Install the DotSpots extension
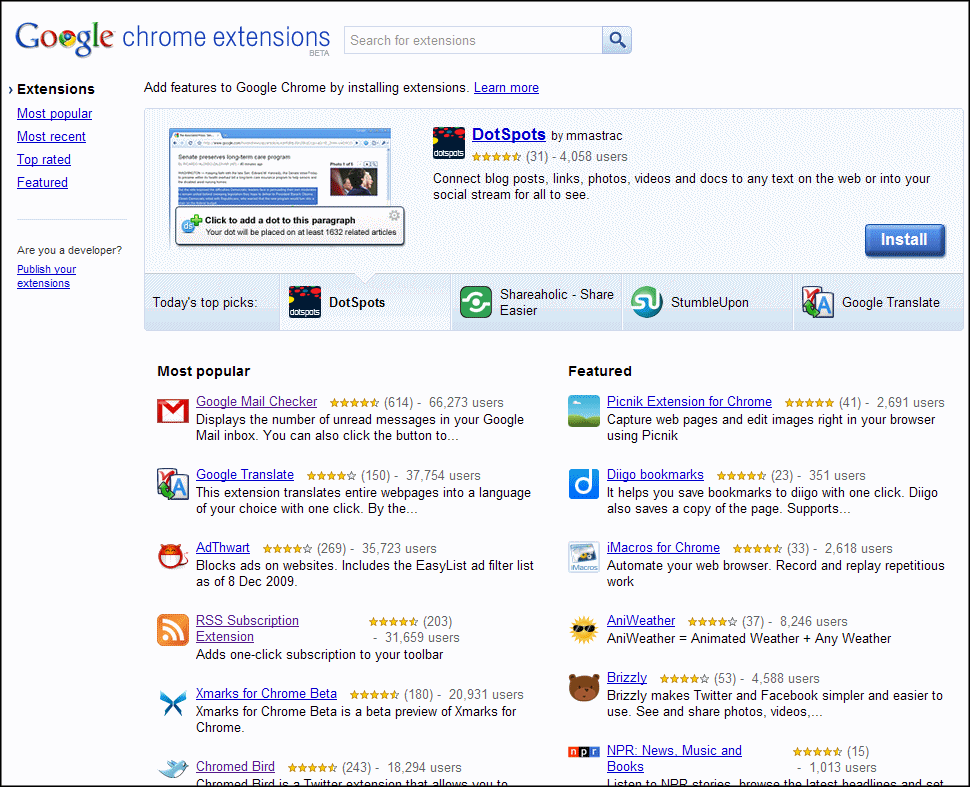This screenshot has width=970, height=787. pyautogui.click(x=904, y=240)
